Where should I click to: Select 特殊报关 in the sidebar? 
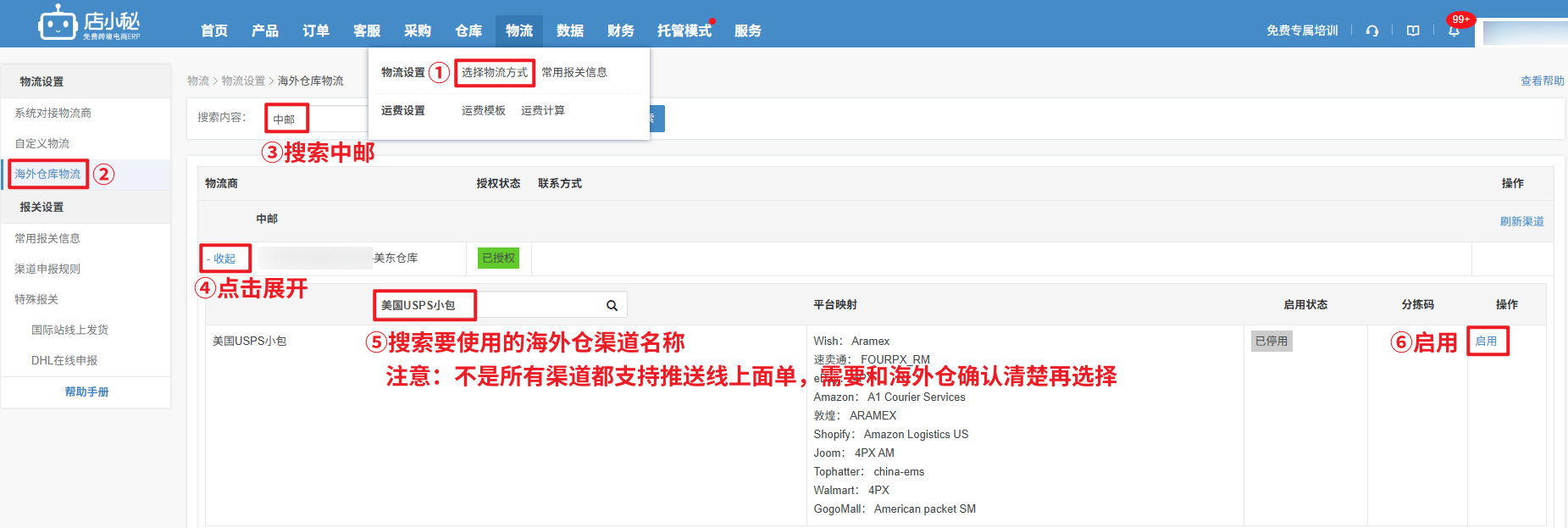[36, 300]
